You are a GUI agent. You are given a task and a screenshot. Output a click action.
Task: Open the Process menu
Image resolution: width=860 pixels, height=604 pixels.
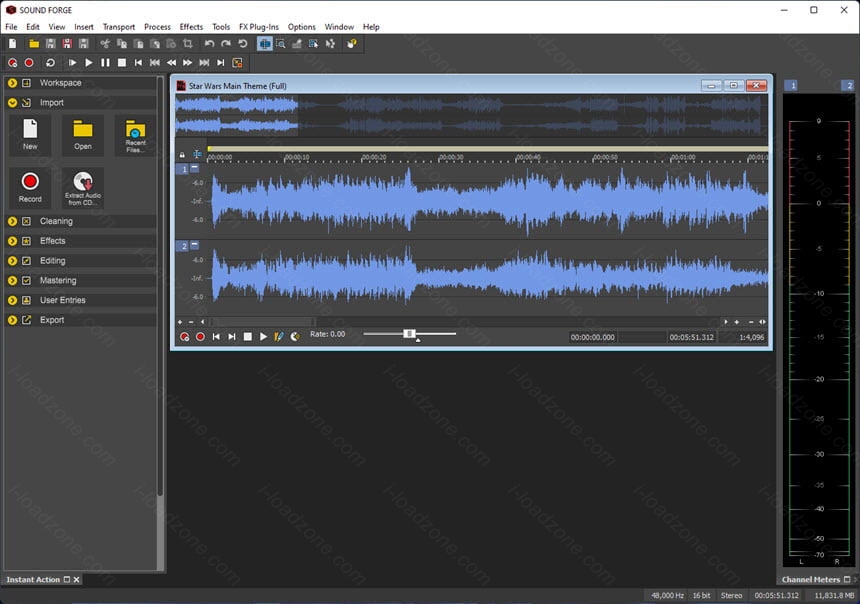[157, 27]
